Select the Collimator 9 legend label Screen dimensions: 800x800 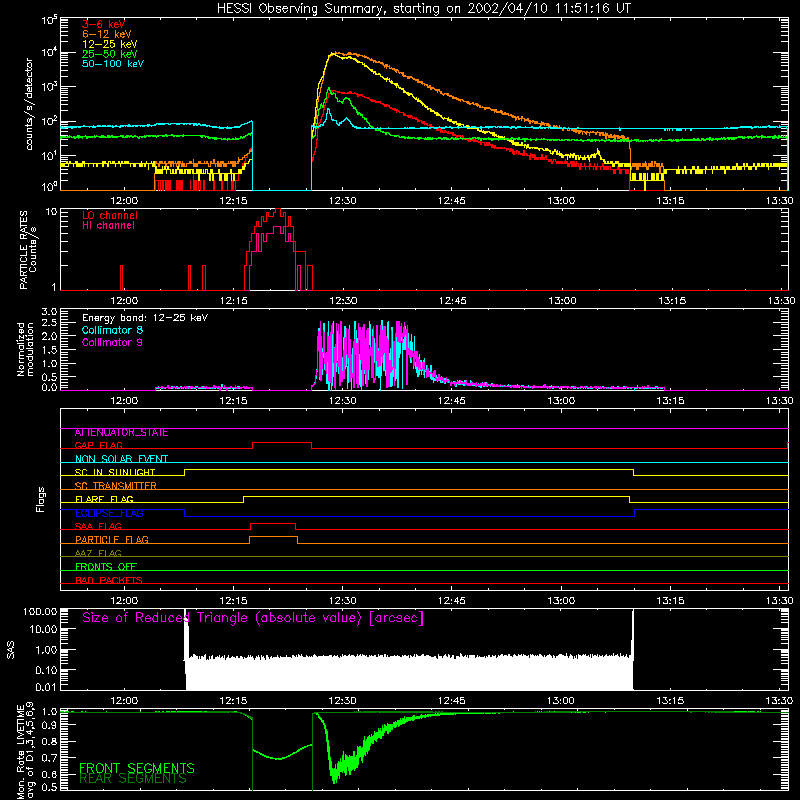pyautogui.click(x=112, y=342)
